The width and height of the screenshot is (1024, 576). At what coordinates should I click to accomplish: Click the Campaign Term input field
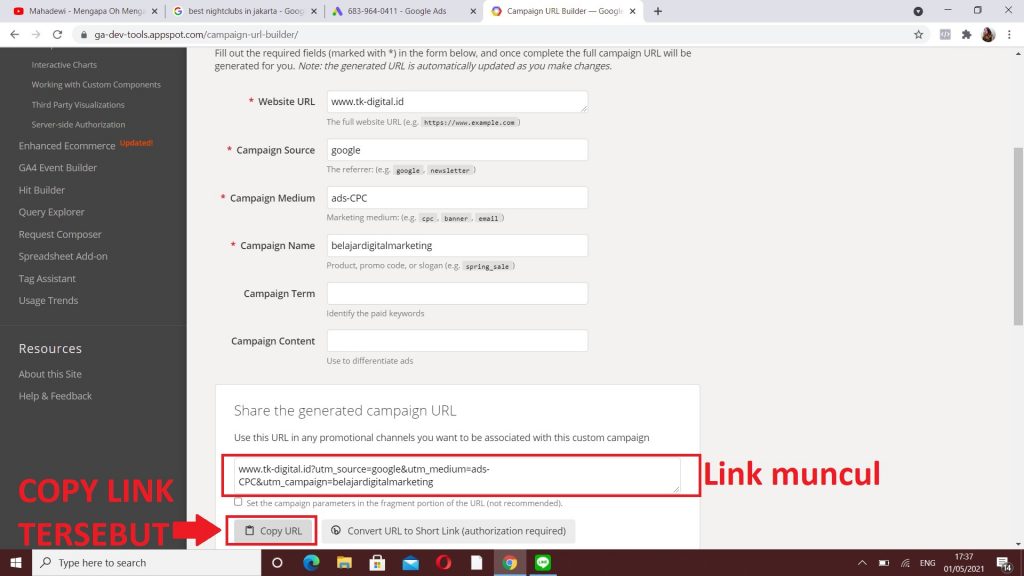[x=457, y=293]
